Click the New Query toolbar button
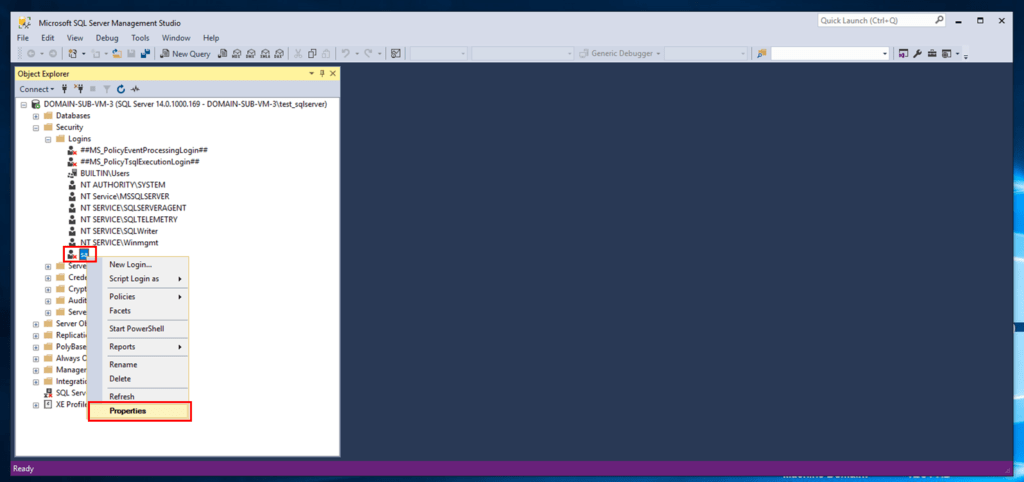Image resolution: width=1024 pixels, height=482 pixels. click(x=186, y=53)
